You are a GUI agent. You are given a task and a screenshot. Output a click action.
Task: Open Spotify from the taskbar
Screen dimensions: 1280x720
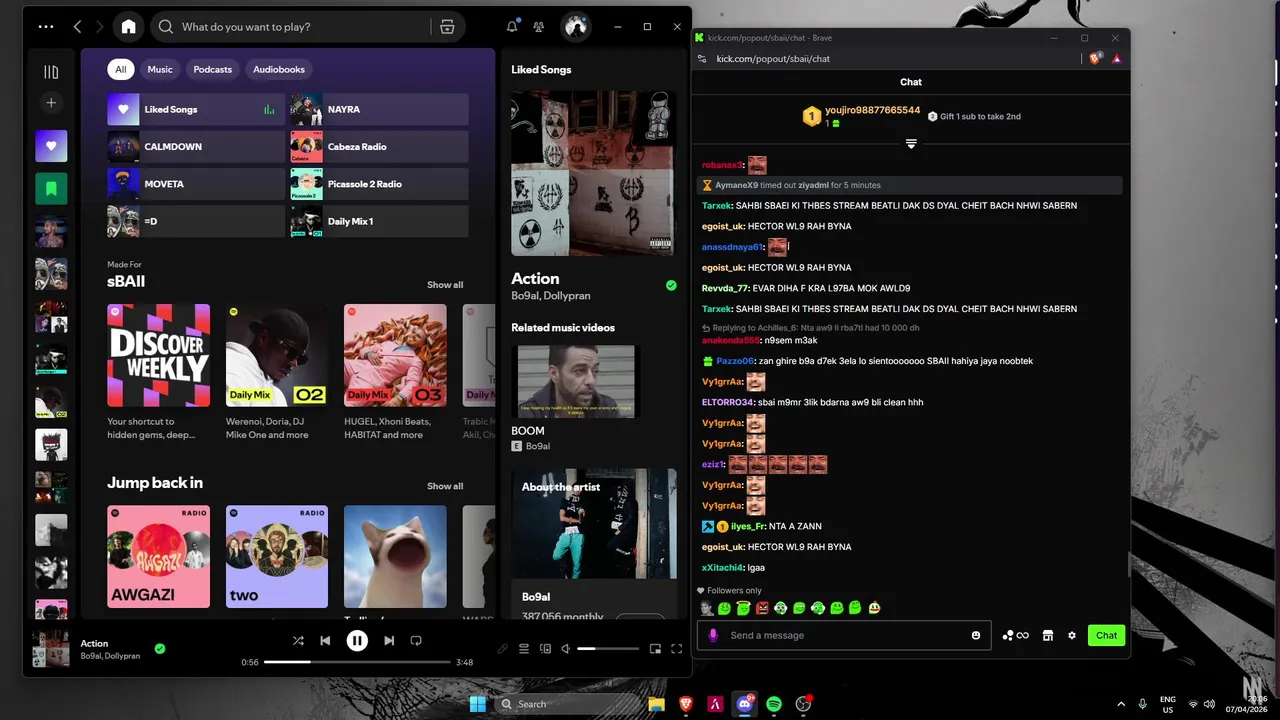(x=774, y=704)
